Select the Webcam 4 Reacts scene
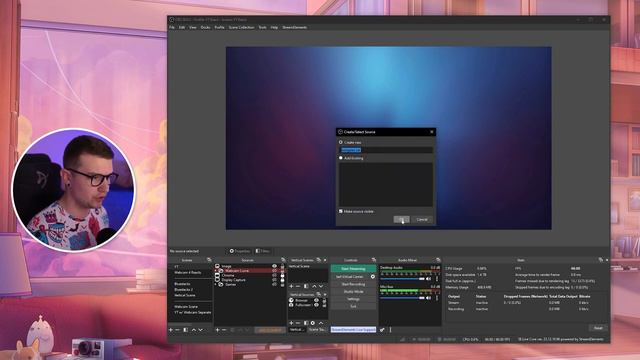 pyautogui.click(x=188, y=272)
